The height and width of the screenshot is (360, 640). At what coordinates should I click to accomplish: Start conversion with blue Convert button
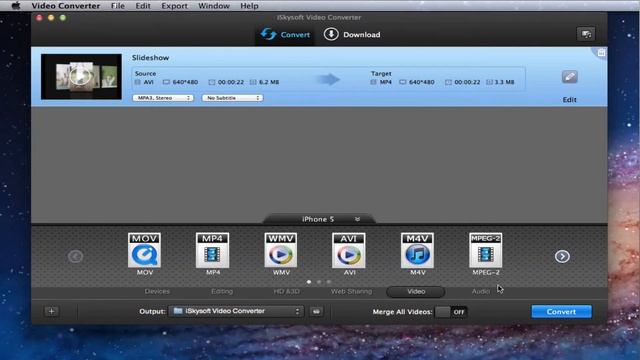point(561,312)
